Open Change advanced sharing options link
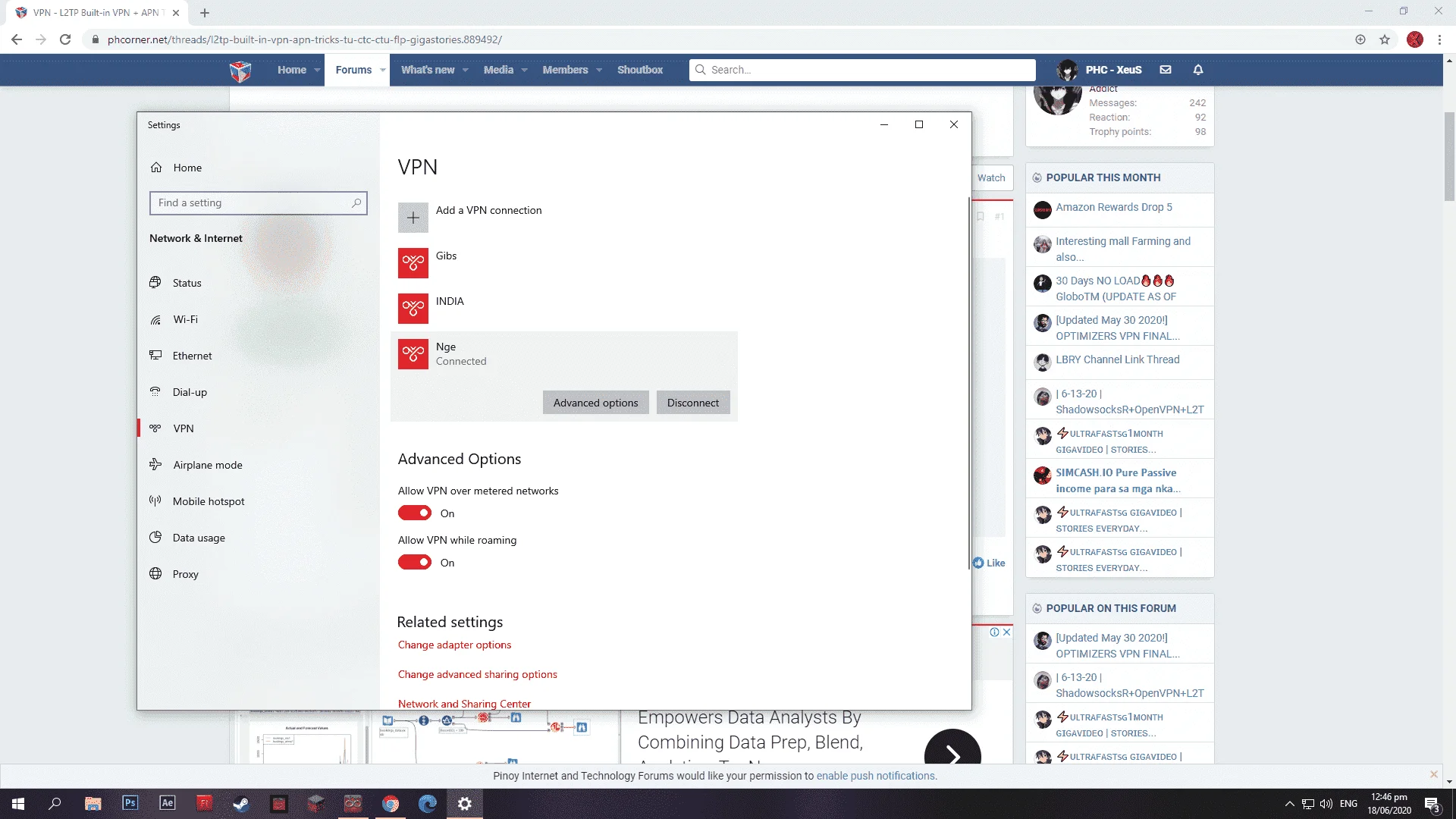The width and height of the screenshot is (1456, 819). pyautogui.click(x=478, y=674)
